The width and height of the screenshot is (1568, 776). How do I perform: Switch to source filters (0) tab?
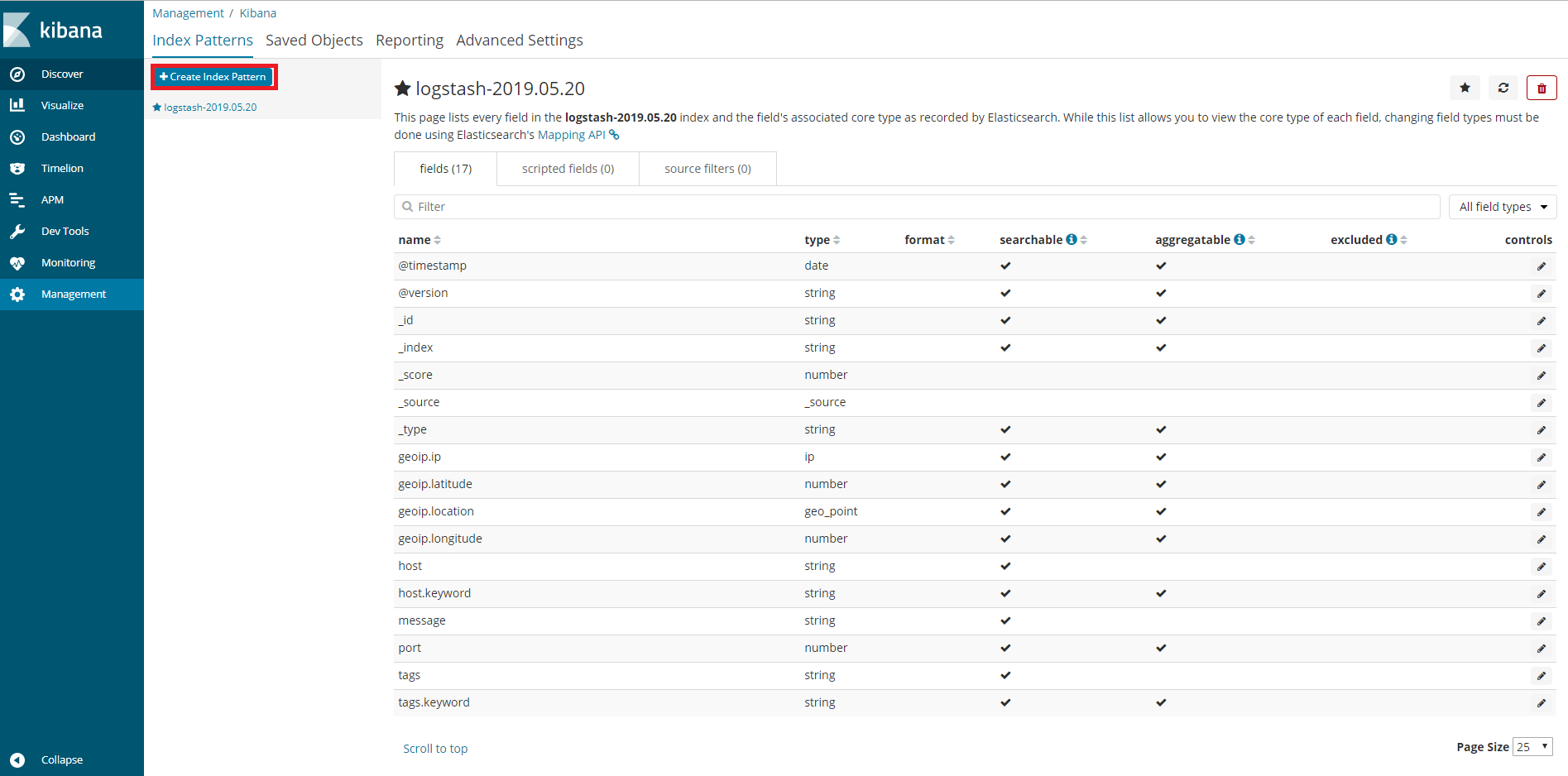[707, 169]
